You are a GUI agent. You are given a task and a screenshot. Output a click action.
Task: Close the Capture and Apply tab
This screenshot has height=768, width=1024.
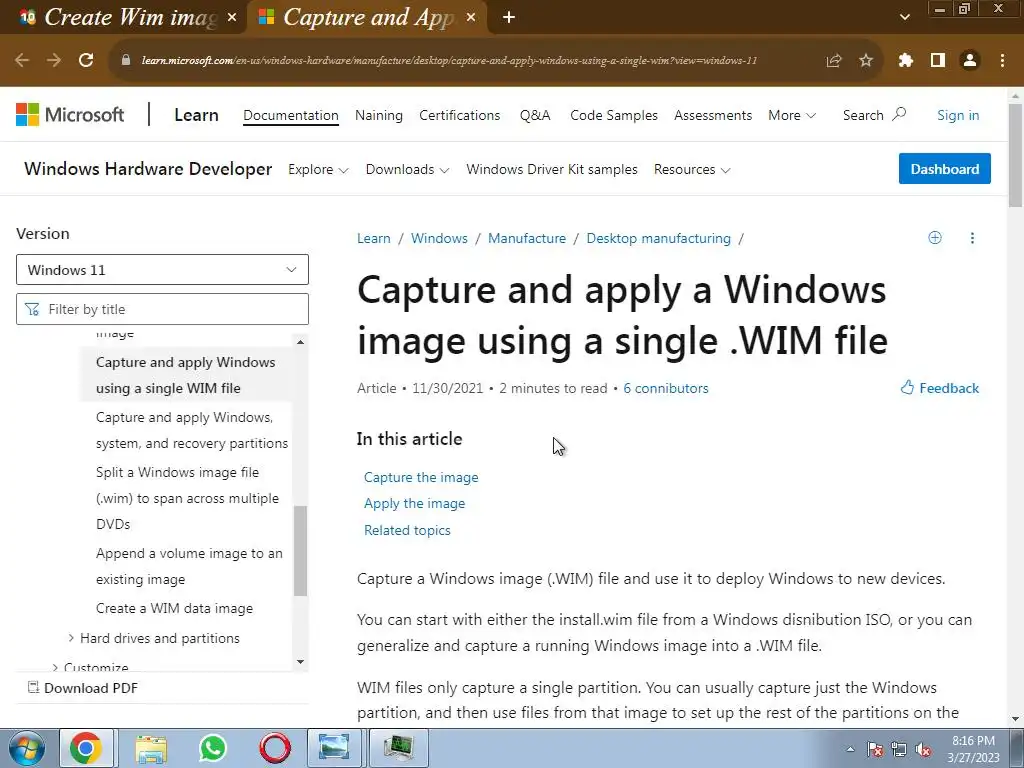471,18
